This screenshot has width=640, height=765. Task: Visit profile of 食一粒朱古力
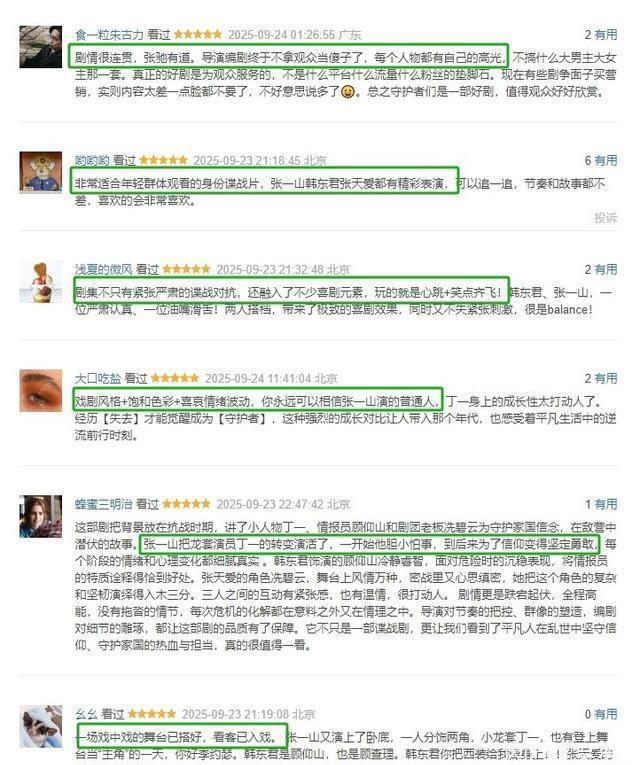click(x=109, y=35)
